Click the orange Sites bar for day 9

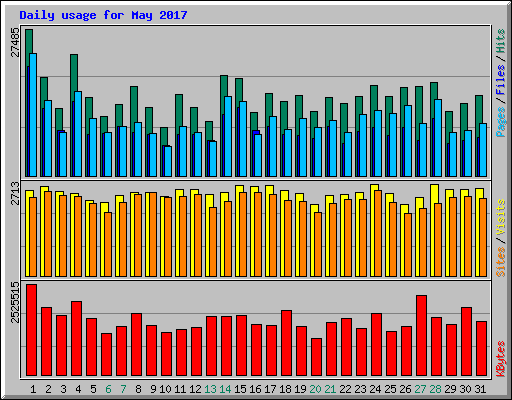[153, 234]
